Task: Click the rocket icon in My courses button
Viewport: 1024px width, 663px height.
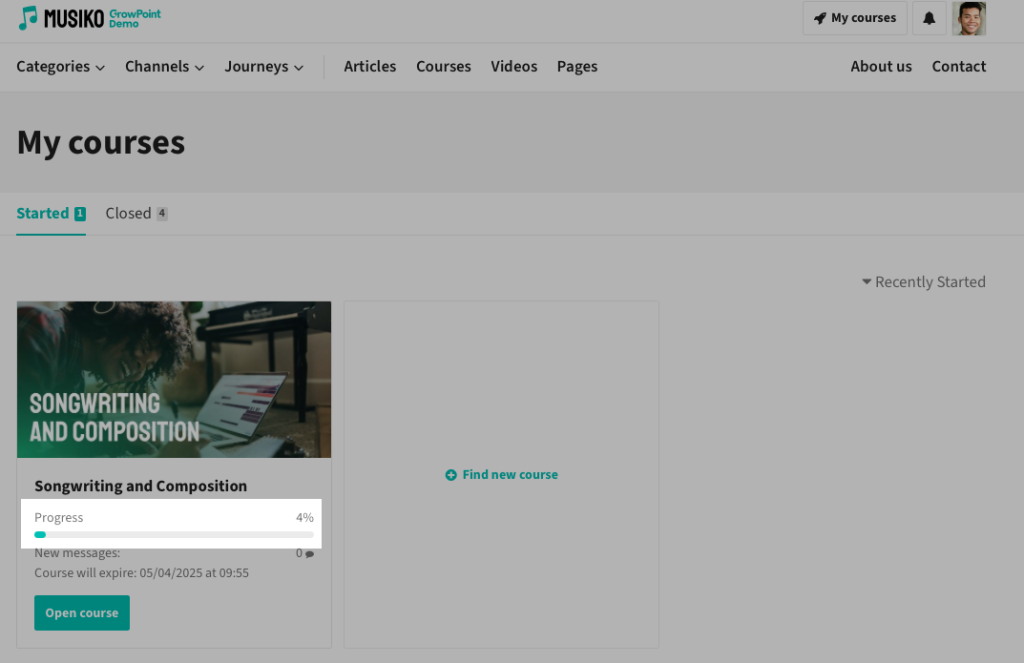Action: 820,18
